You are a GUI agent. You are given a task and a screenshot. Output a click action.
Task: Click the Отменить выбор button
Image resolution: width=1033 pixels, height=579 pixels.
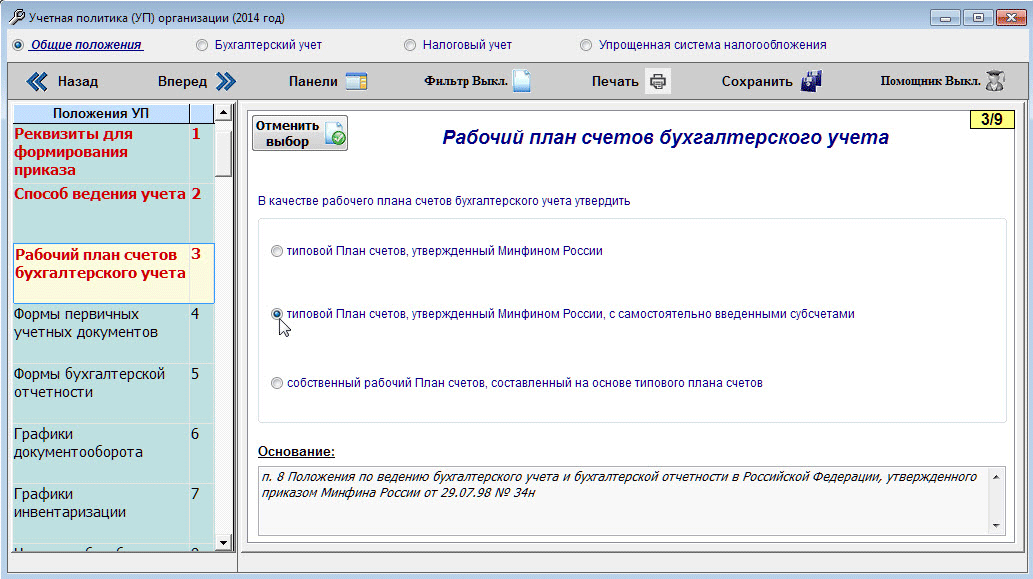point(300,133)
